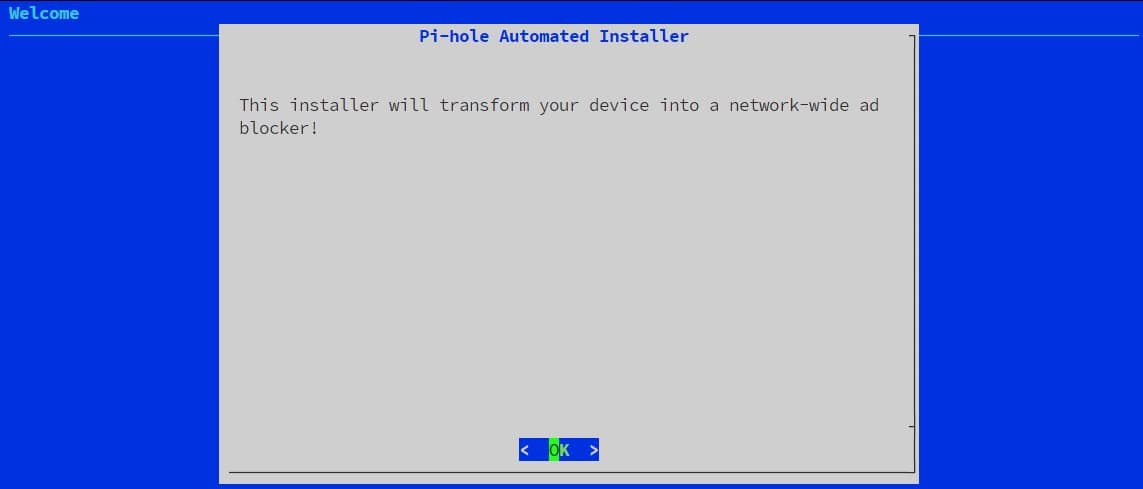Click the Pi-hole Automated Installer title

click(x=554, y=36)
